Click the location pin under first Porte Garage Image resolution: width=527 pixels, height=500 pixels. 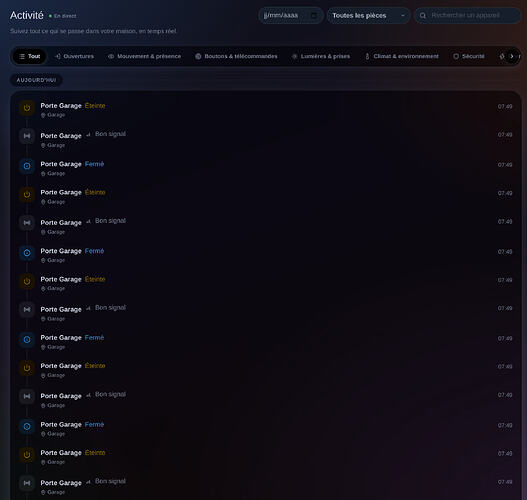[43, 115]
